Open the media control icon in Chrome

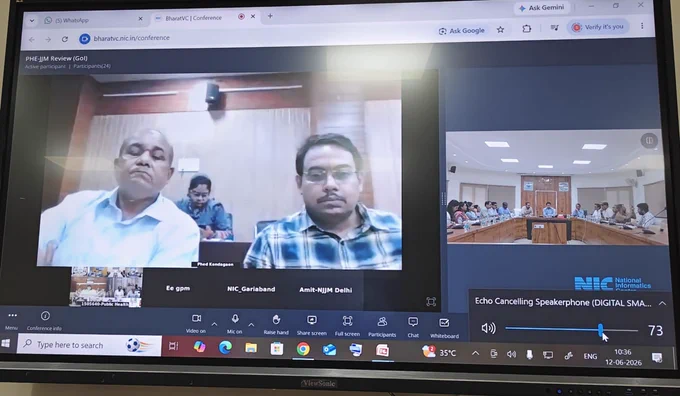[554, 28]
